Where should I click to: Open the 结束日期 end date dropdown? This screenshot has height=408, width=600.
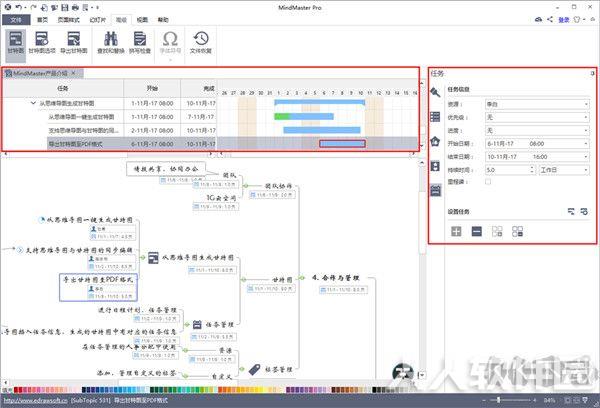coord(586,157)
